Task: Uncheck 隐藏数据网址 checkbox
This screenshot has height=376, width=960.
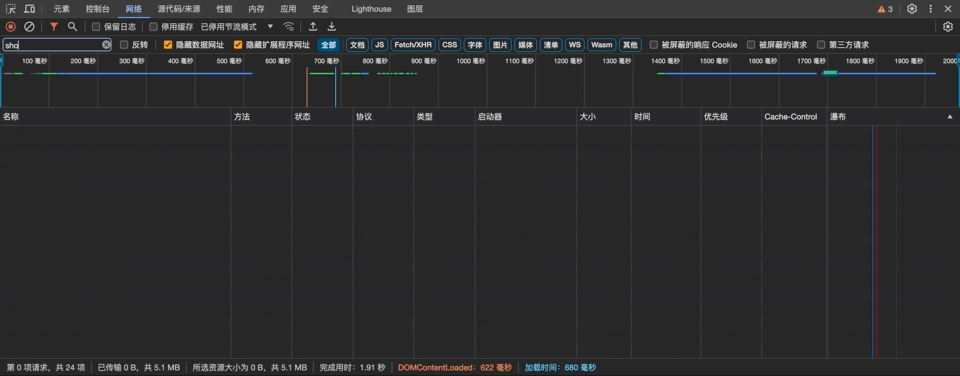Action: (168, 45)
